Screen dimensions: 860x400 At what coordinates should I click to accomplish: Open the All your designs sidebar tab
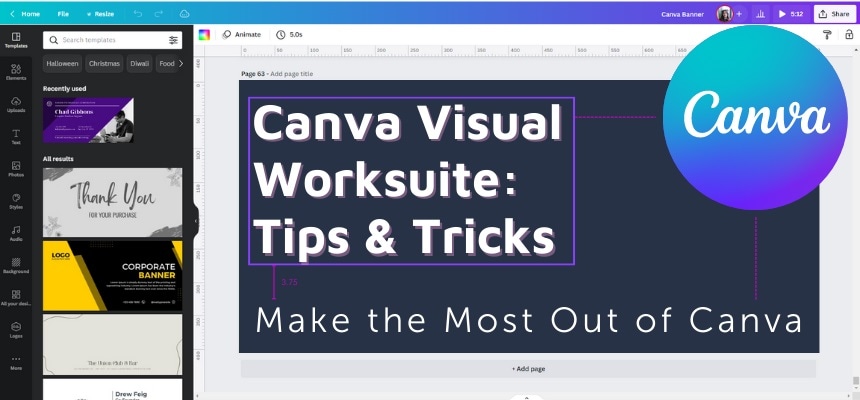[x=16, y=298]
